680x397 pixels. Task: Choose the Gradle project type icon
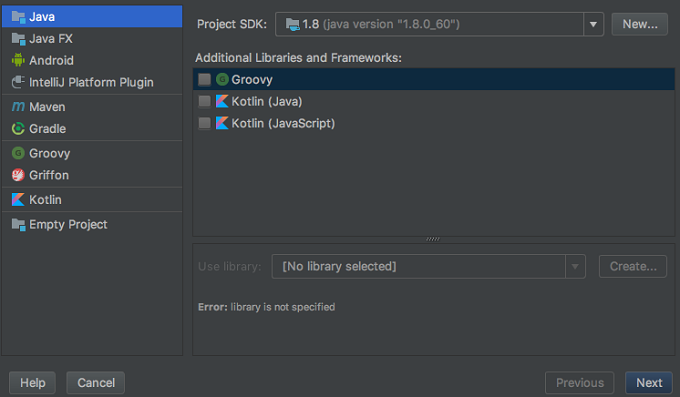point(18,128)
